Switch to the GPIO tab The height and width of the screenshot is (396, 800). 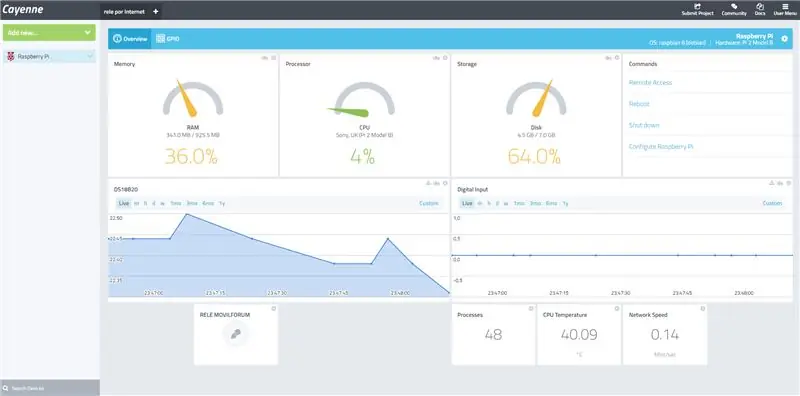pyautogui.click(x=168, y=39)
